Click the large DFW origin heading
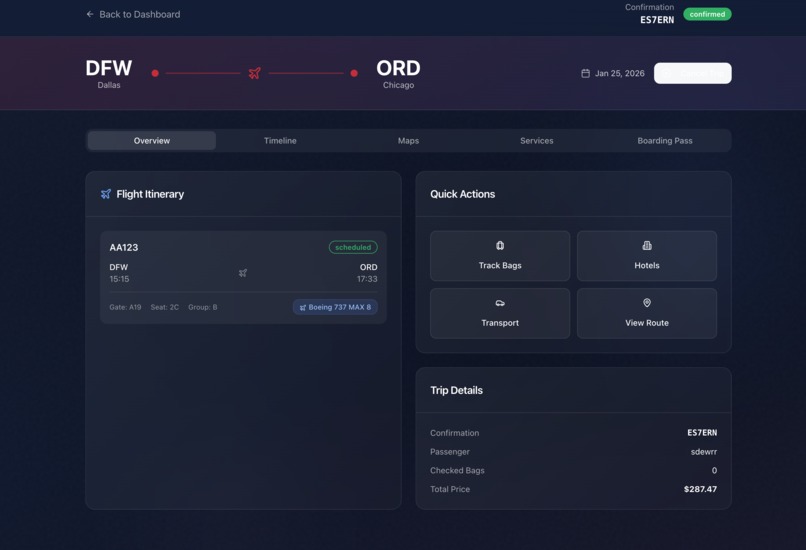Viewport: 806px width, 550px height. (108, 68)
